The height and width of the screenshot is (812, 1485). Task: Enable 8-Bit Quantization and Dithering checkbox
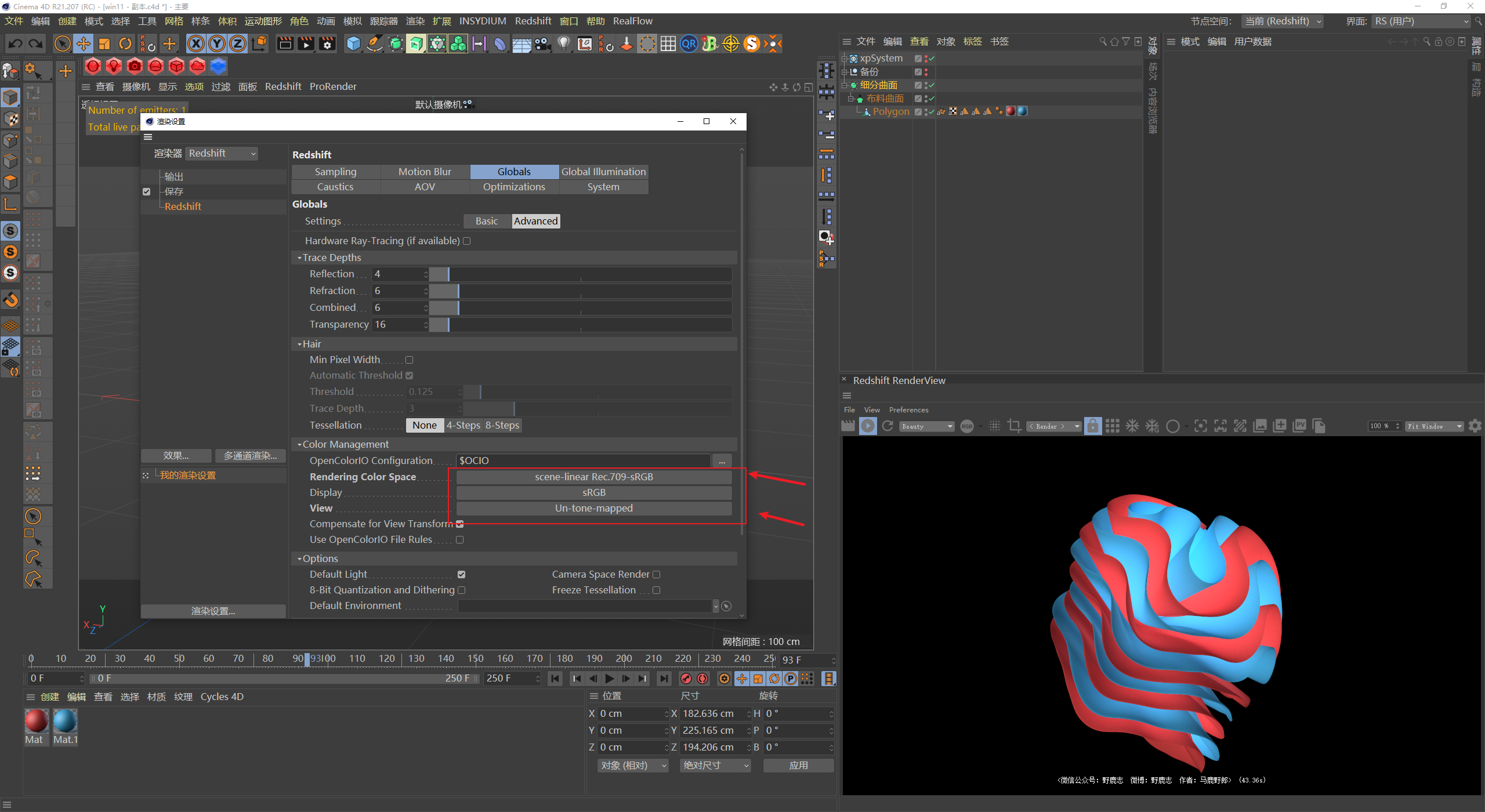[461, 590]
